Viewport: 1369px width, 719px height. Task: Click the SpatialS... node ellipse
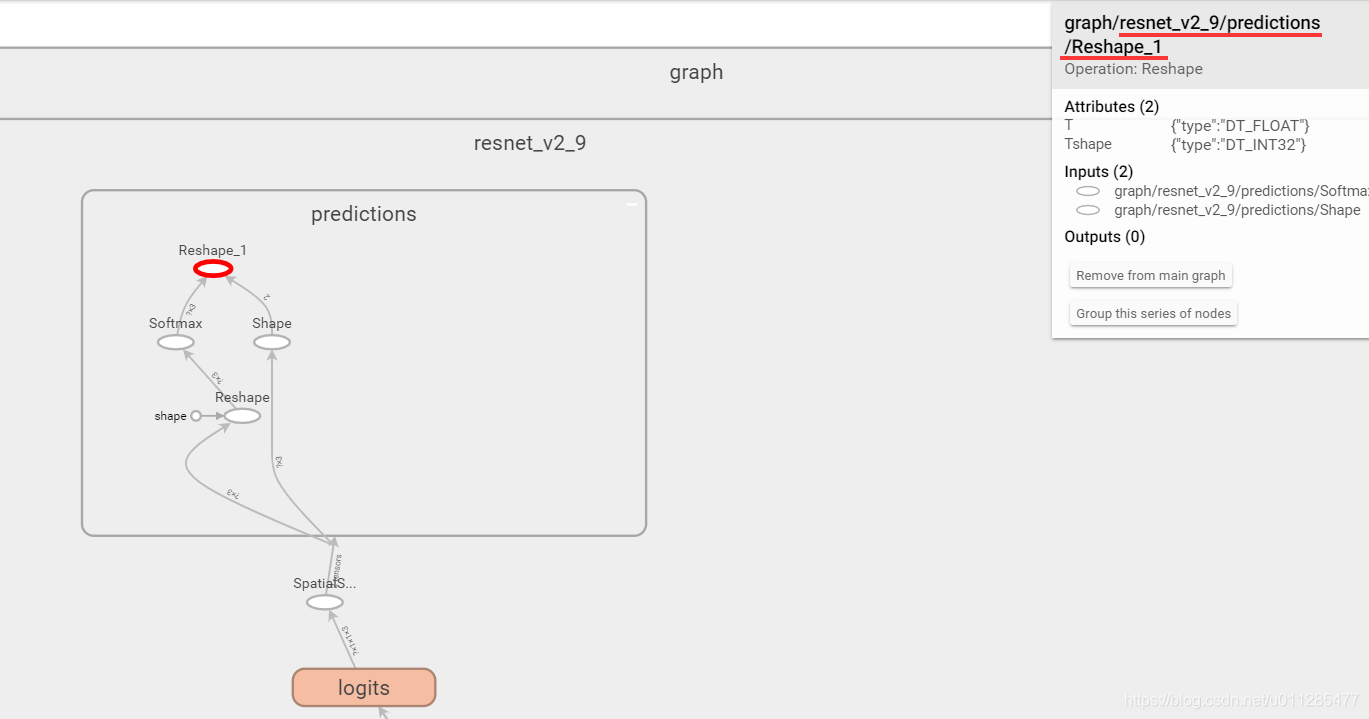(x=323, y=601)
